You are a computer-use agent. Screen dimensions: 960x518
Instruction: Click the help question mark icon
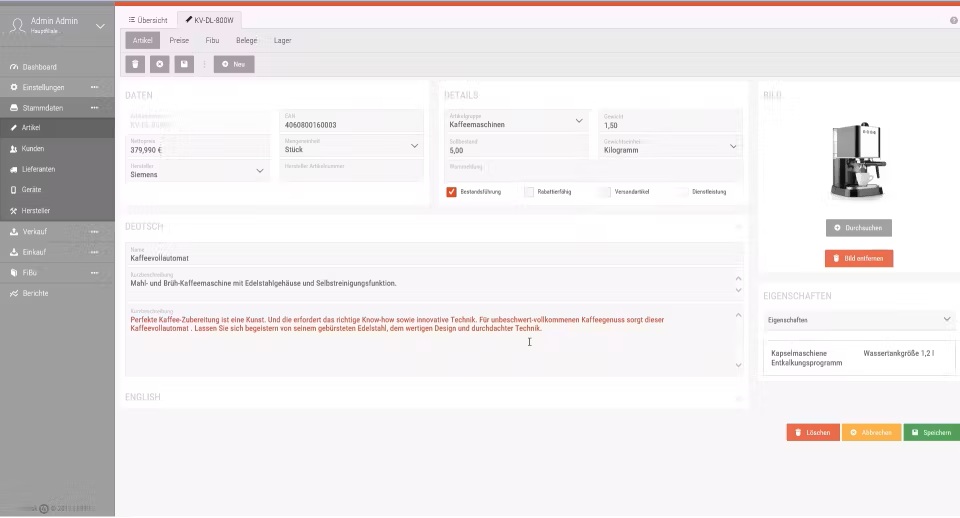(953, 20)
